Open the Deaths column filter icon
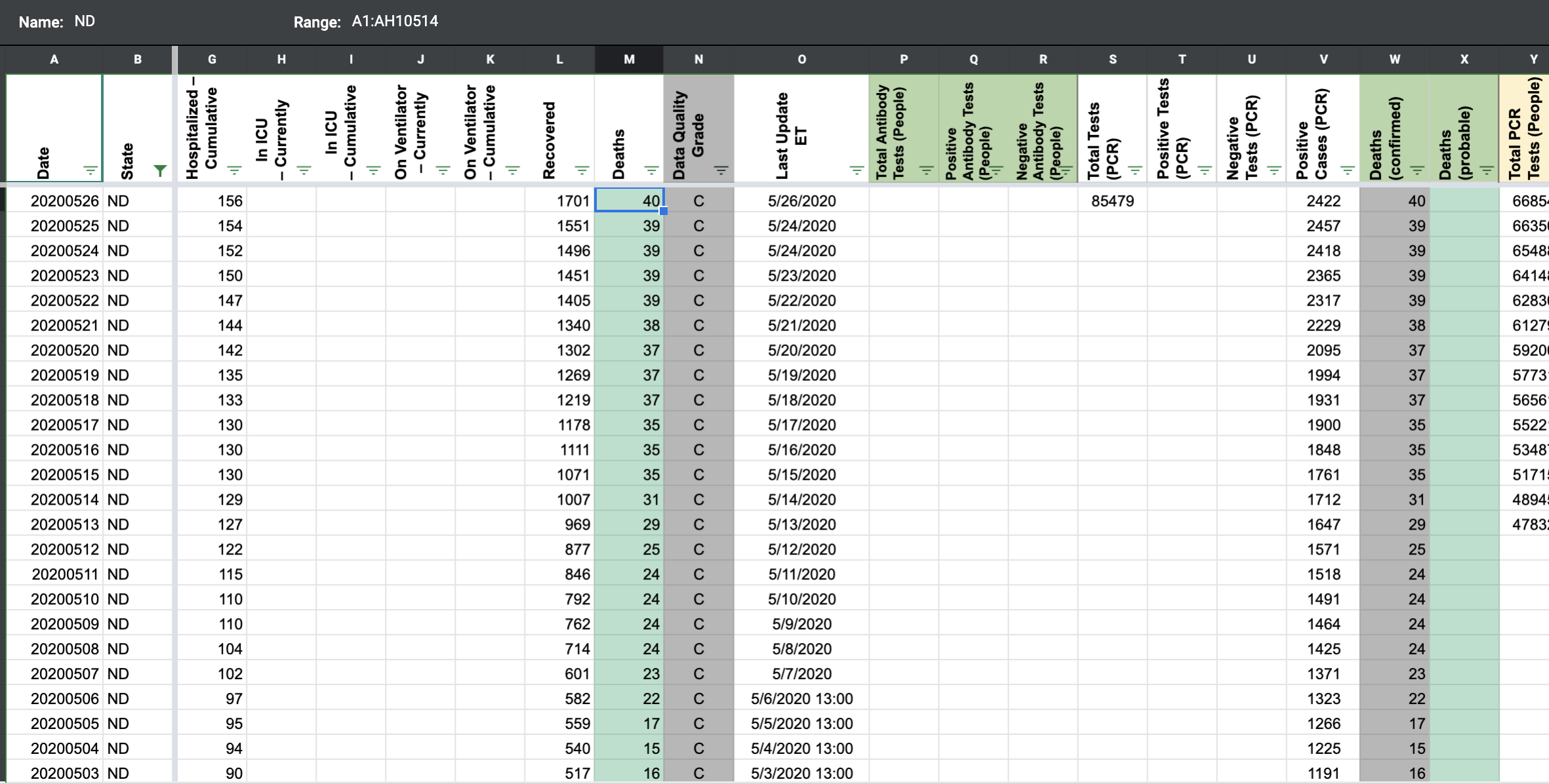The height and width of the screenshot is (784, 1549). coord(651,170)
